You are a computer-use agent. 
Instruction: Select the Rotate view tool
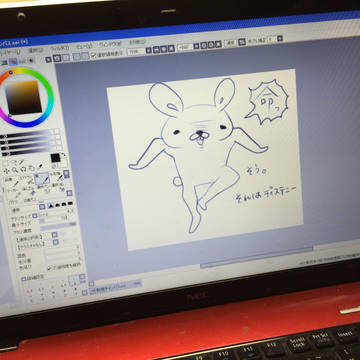pos(23,169)
